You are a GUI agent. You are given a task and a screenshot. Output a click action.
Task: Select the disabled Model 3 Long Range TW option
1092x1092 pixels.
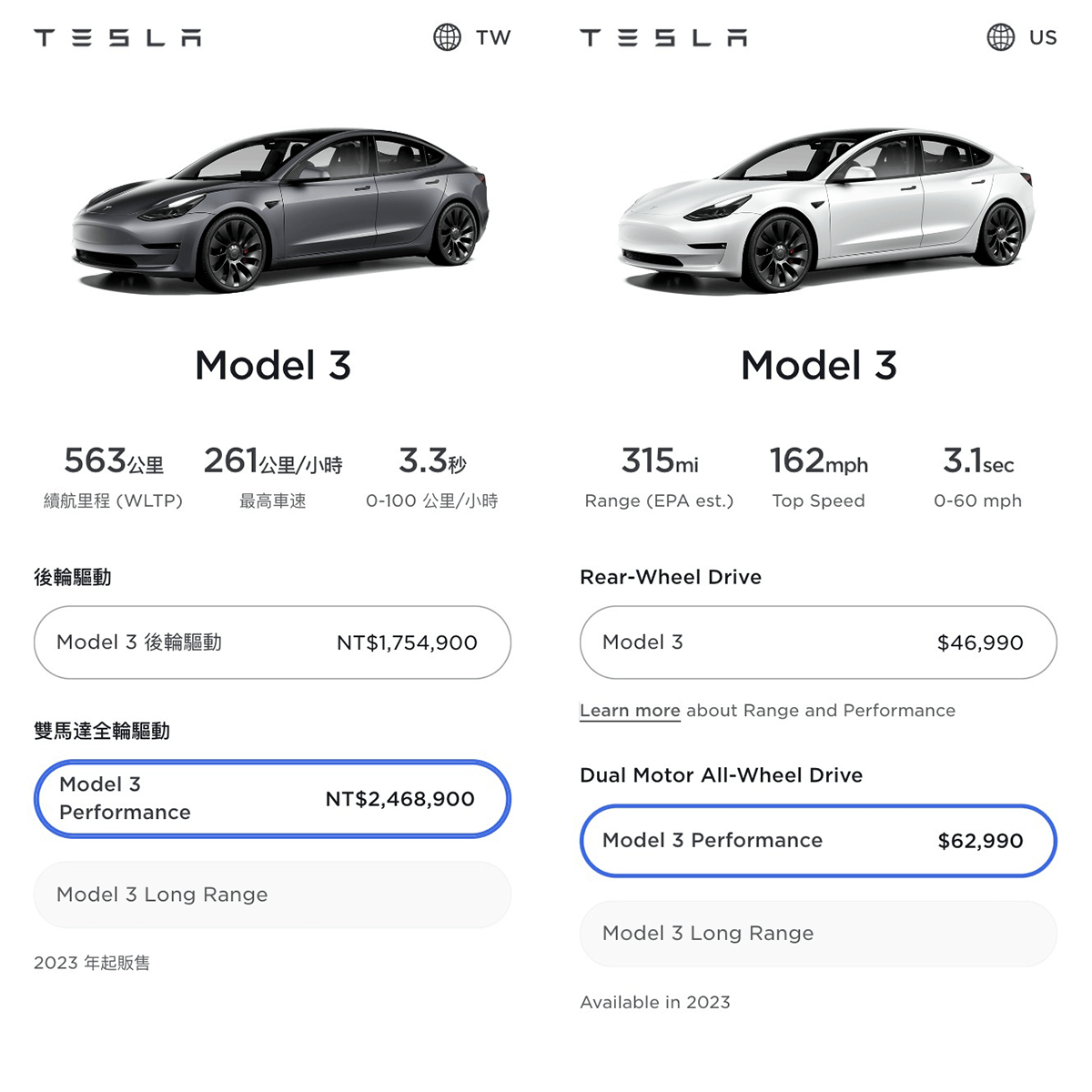[x=272, y=895]
